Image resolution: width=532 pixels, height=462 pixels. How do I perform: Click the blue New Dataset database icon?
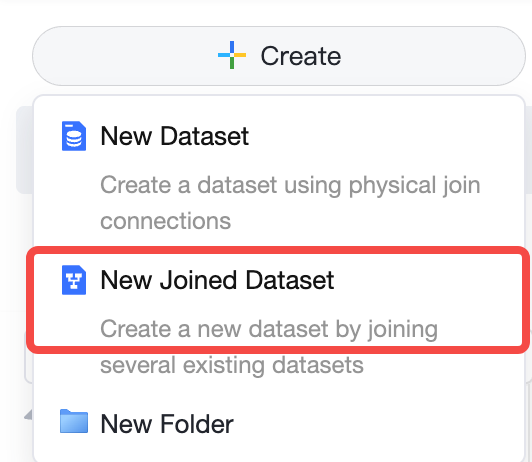(x=74, y=136)
